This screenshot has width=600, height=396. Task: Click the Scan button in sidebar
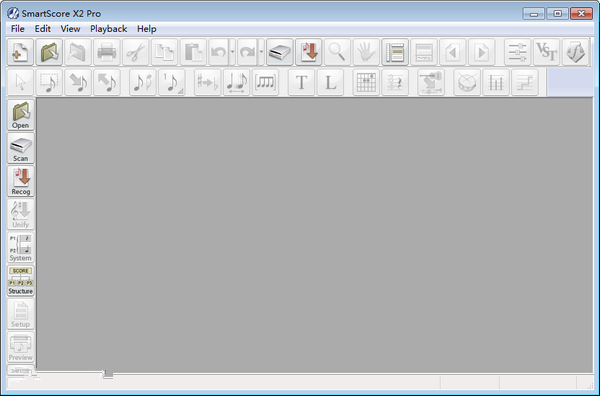point(21,148)
